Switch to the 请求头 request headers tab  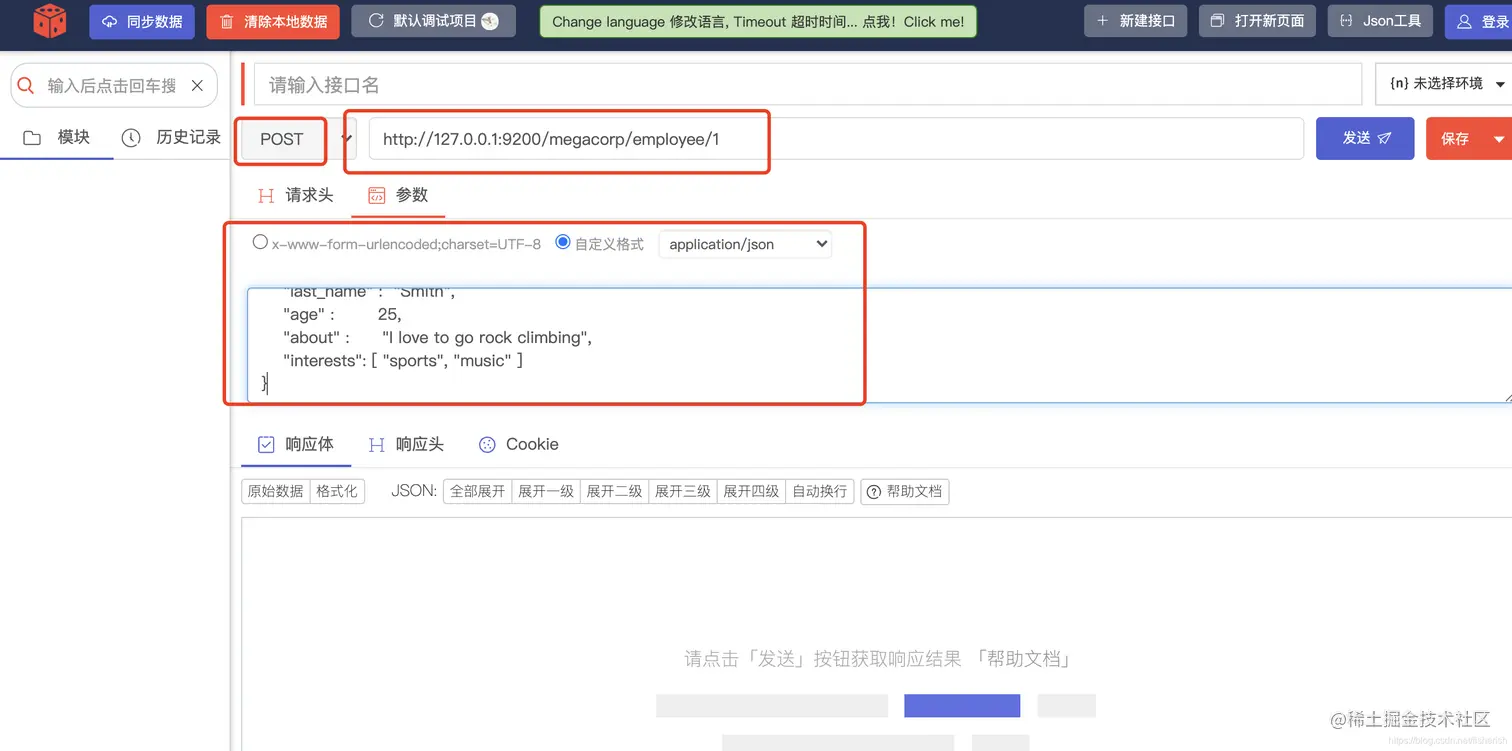[x=296, y=195]
